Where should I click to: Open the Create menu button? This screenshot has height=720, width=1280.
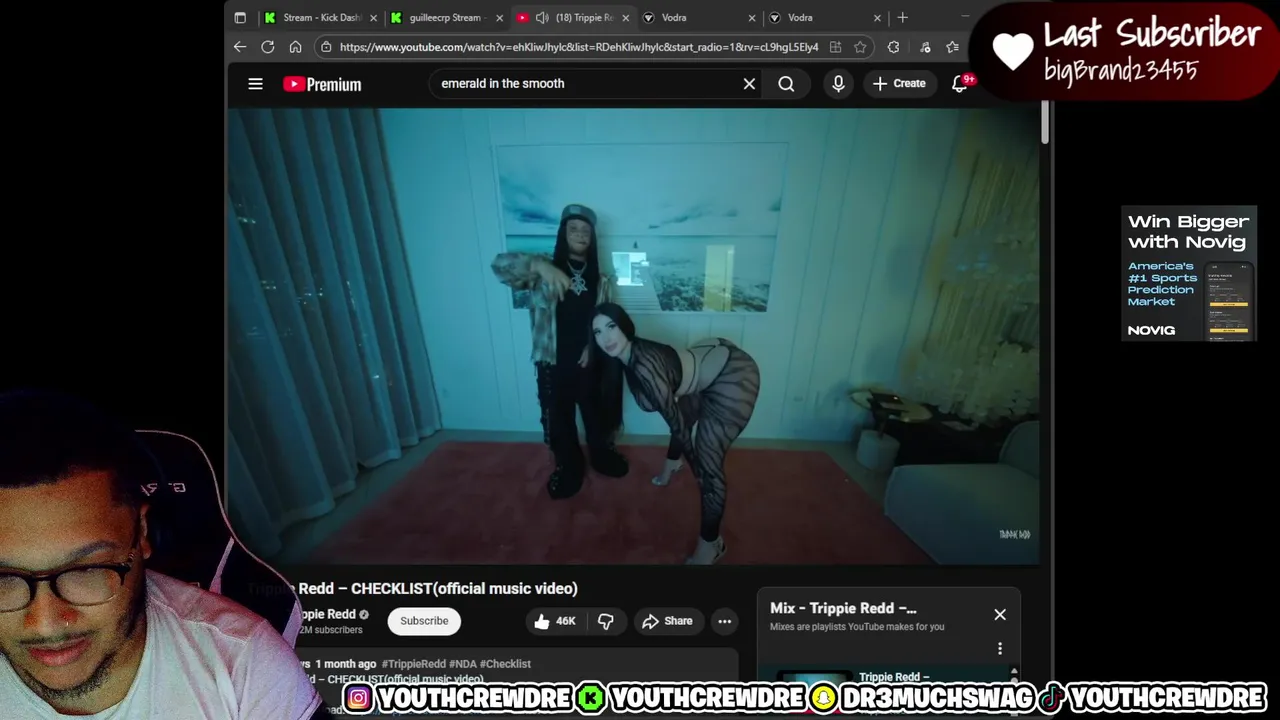899,84
